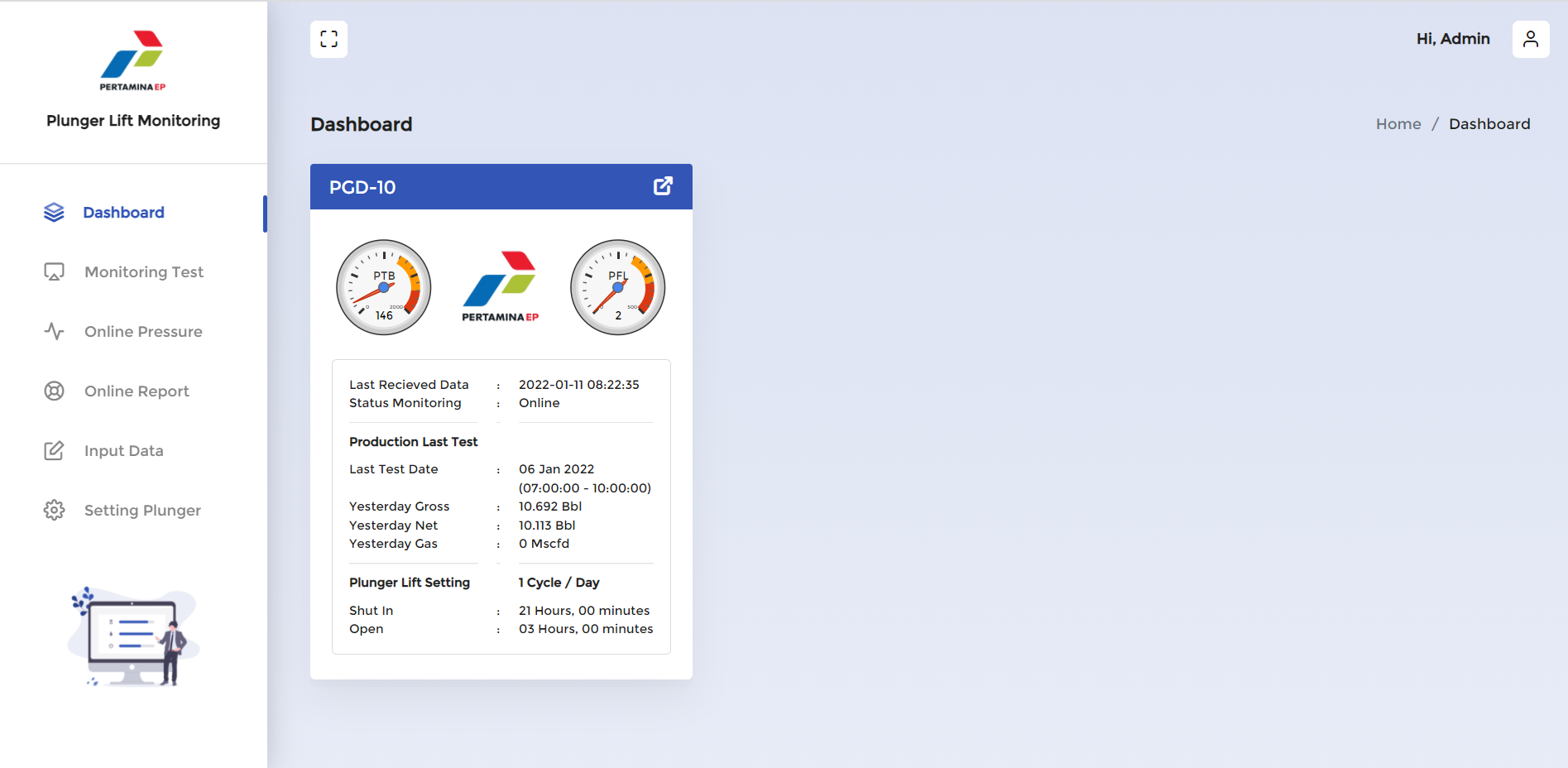Open the Input Data page

click(x=123, y=451)
